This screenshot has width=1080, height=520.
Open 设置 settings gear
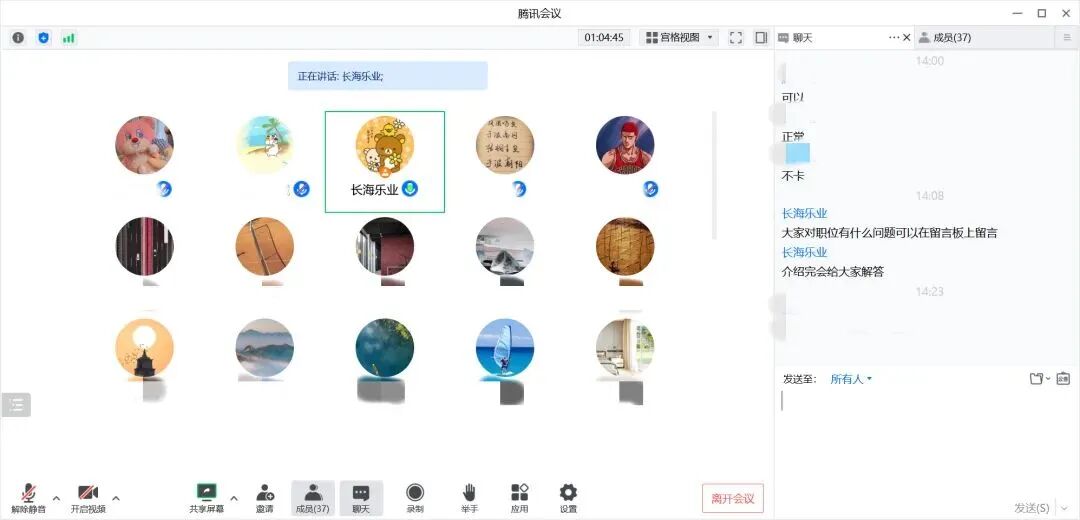pyautogui.click(x=568, y=499)
